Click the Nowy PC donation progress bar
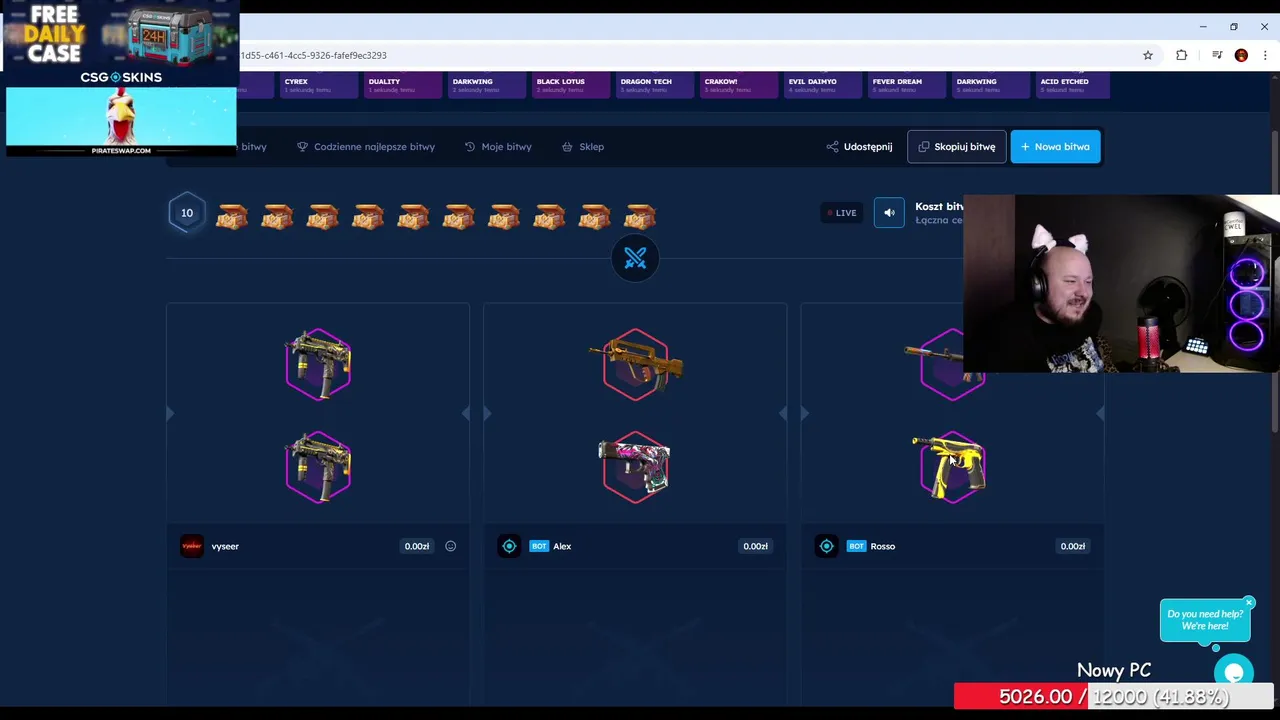The image size is (1280, 720). [x=1113, y=696]
